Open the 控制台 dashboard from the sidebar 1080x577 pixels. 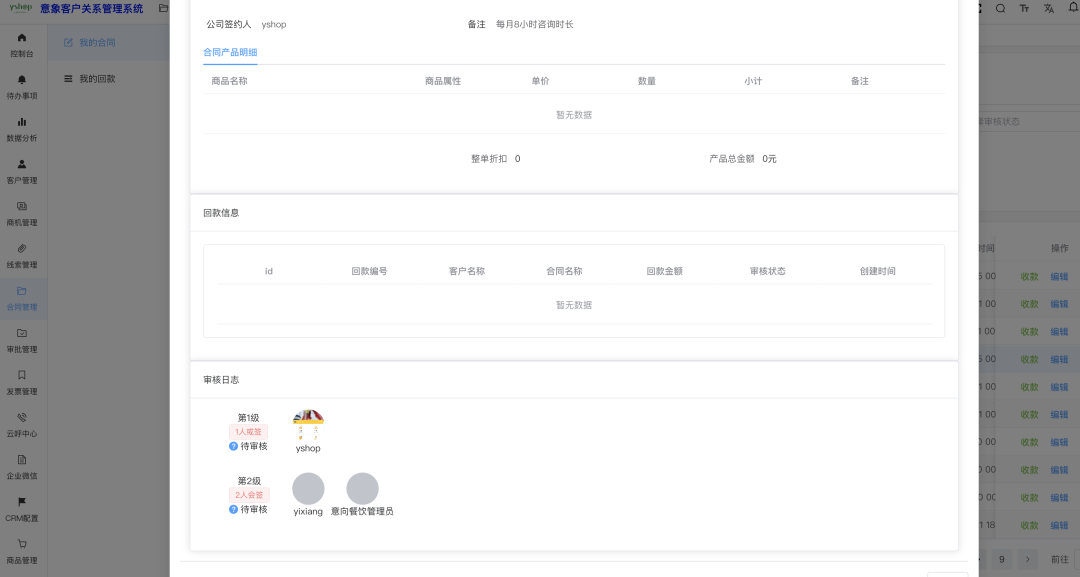point(21,43)
